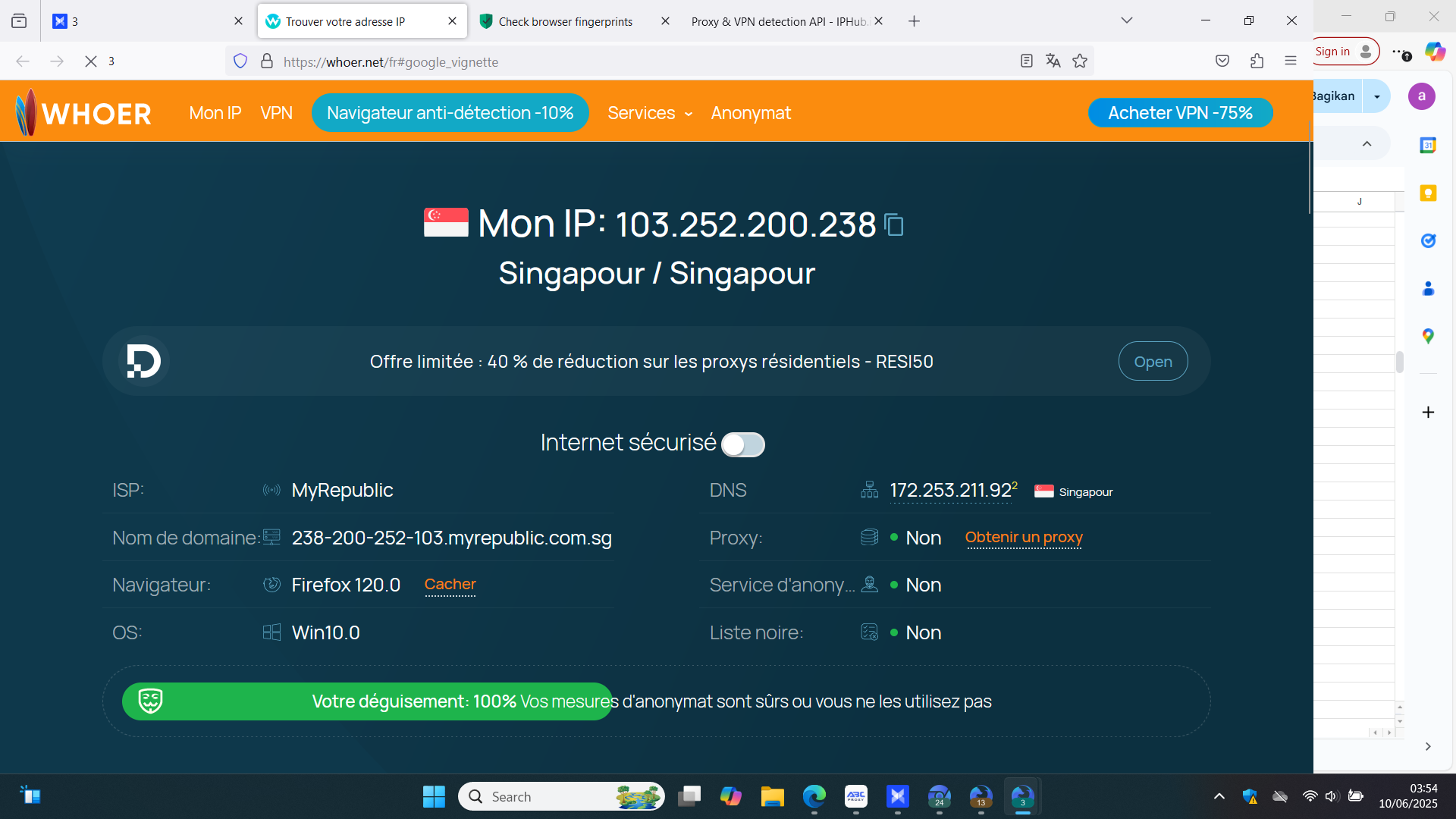This screenshot has width=1456, height=819.
Task: Toggle the Internet sécurisé switch
Action: coord(742,444)
